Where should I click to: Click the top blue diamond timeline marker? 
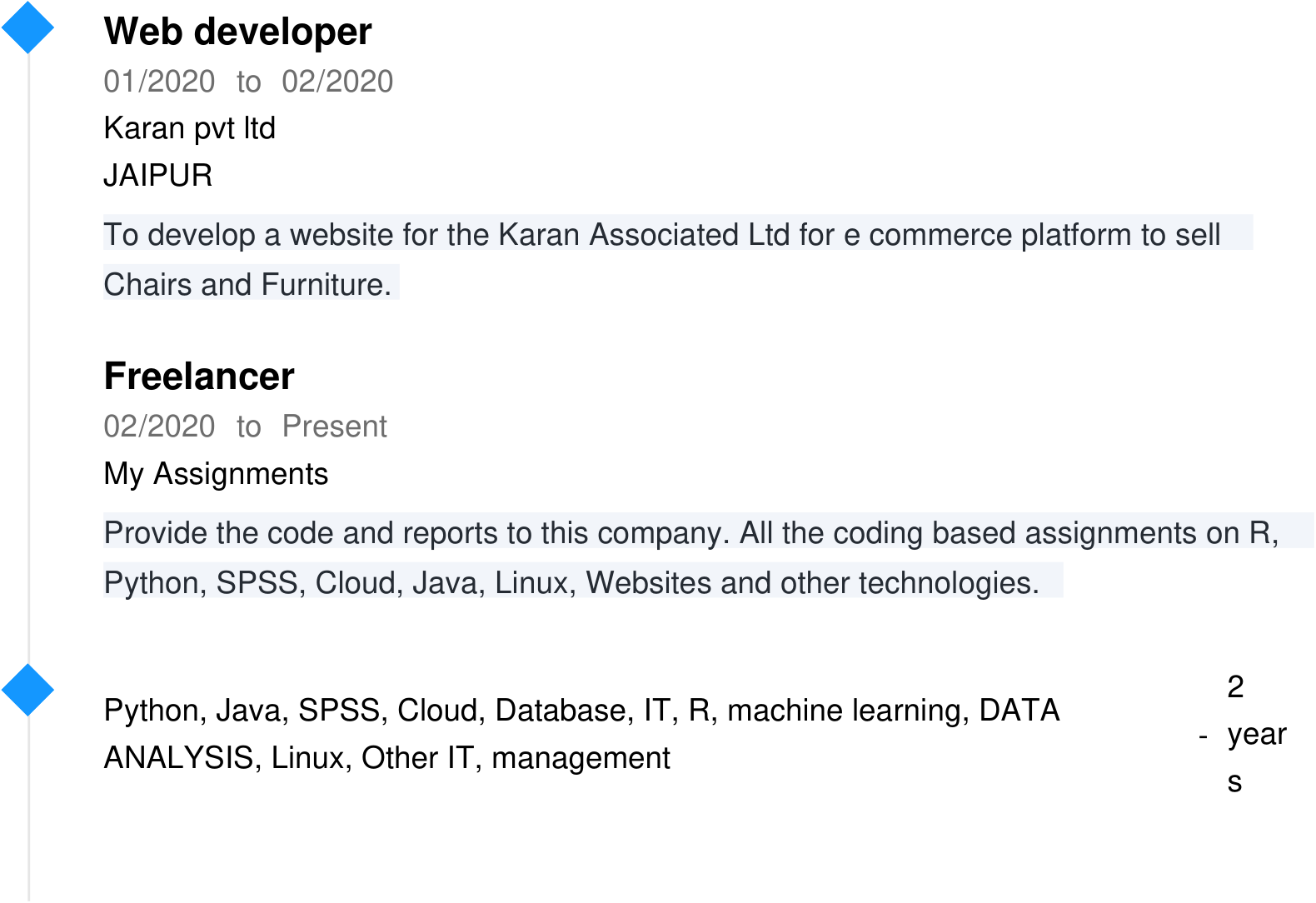click(27, 27)
